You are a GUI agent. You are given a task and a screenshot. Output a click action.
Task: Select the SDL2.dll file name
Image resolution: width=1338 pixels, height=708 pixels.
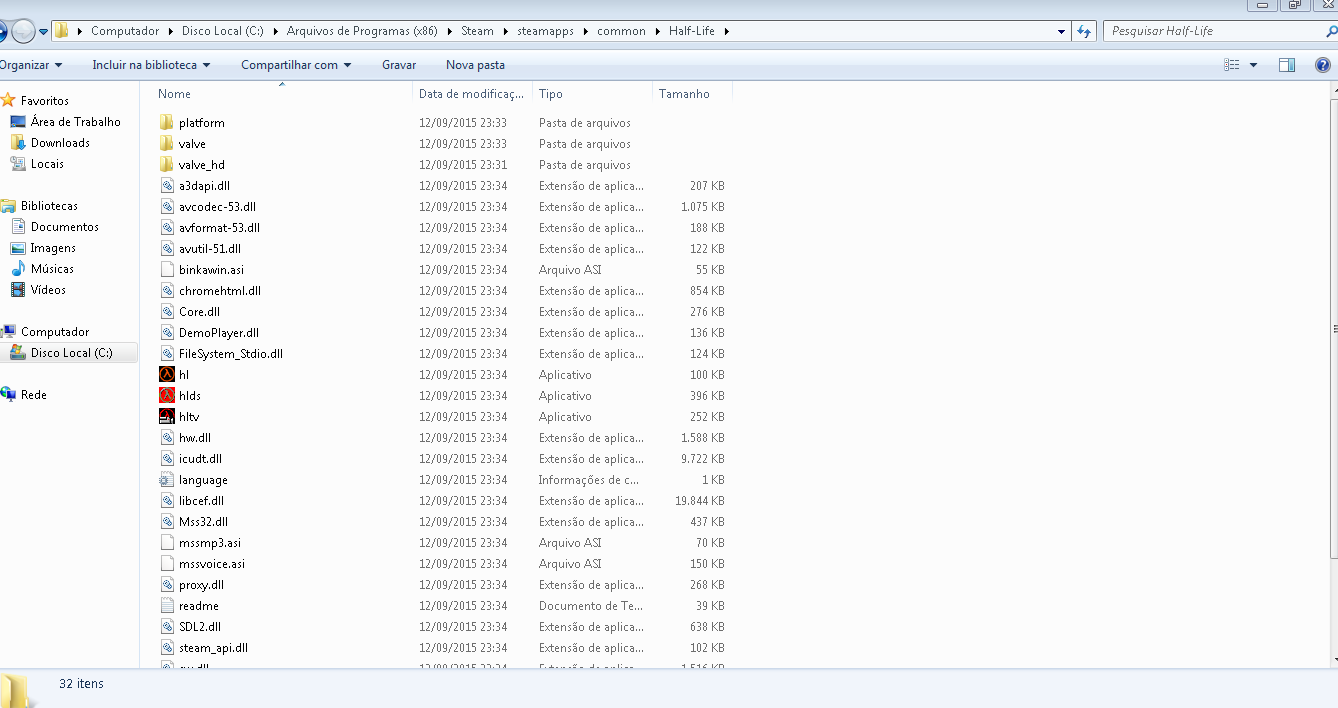tap(199, 626)
